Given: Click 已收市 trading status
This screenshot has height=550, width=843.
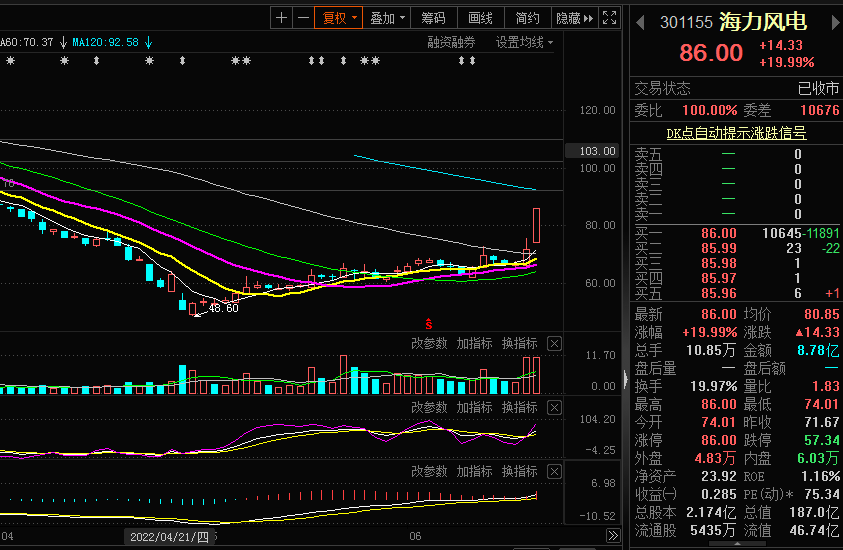Looking at the screenshot, I should (x=818, y=88).
